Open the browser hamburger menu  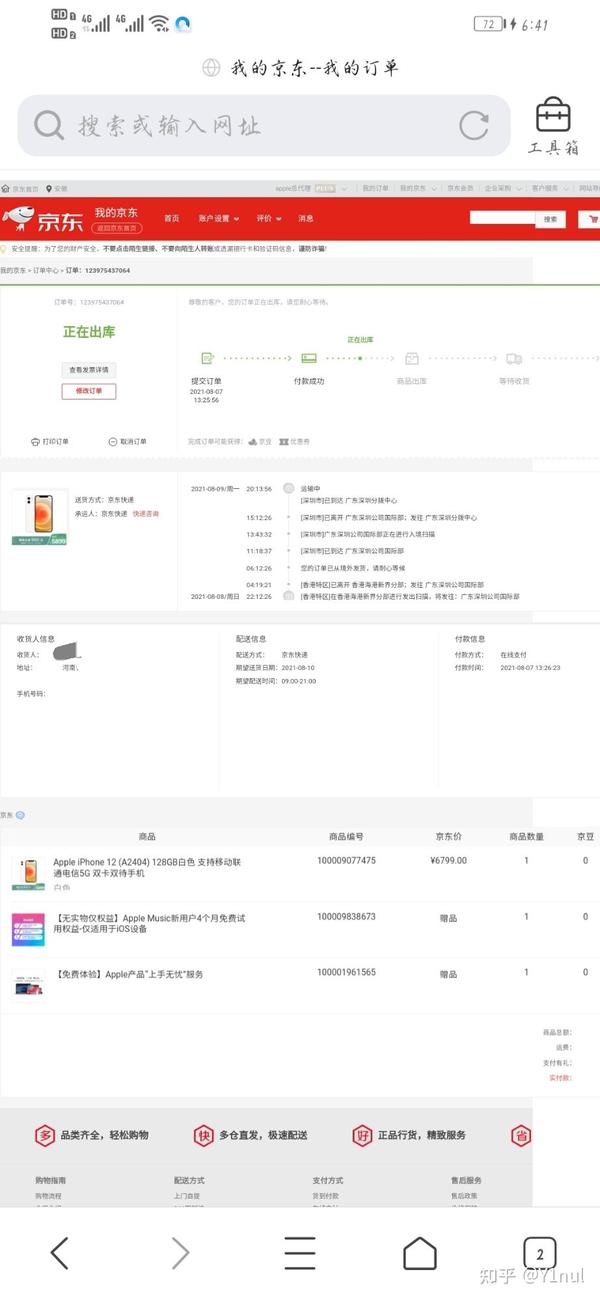pyautogui.click(x=300, y=1253)
